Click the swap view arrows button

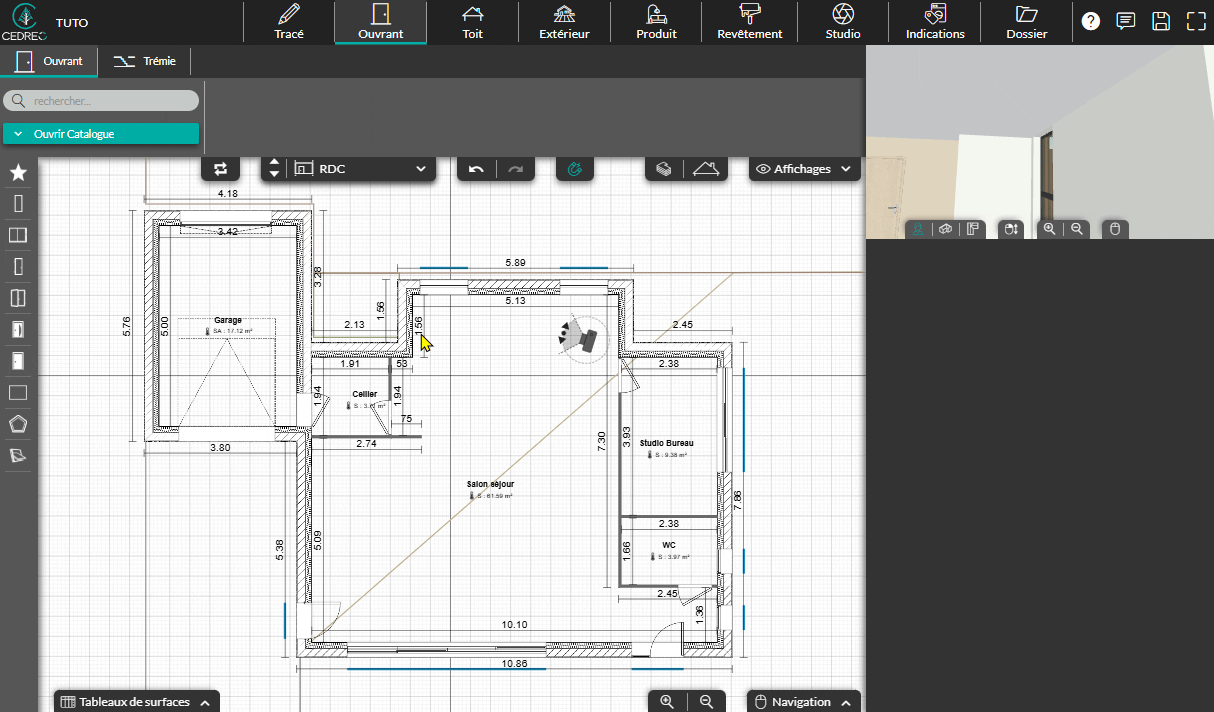[221, 169]
